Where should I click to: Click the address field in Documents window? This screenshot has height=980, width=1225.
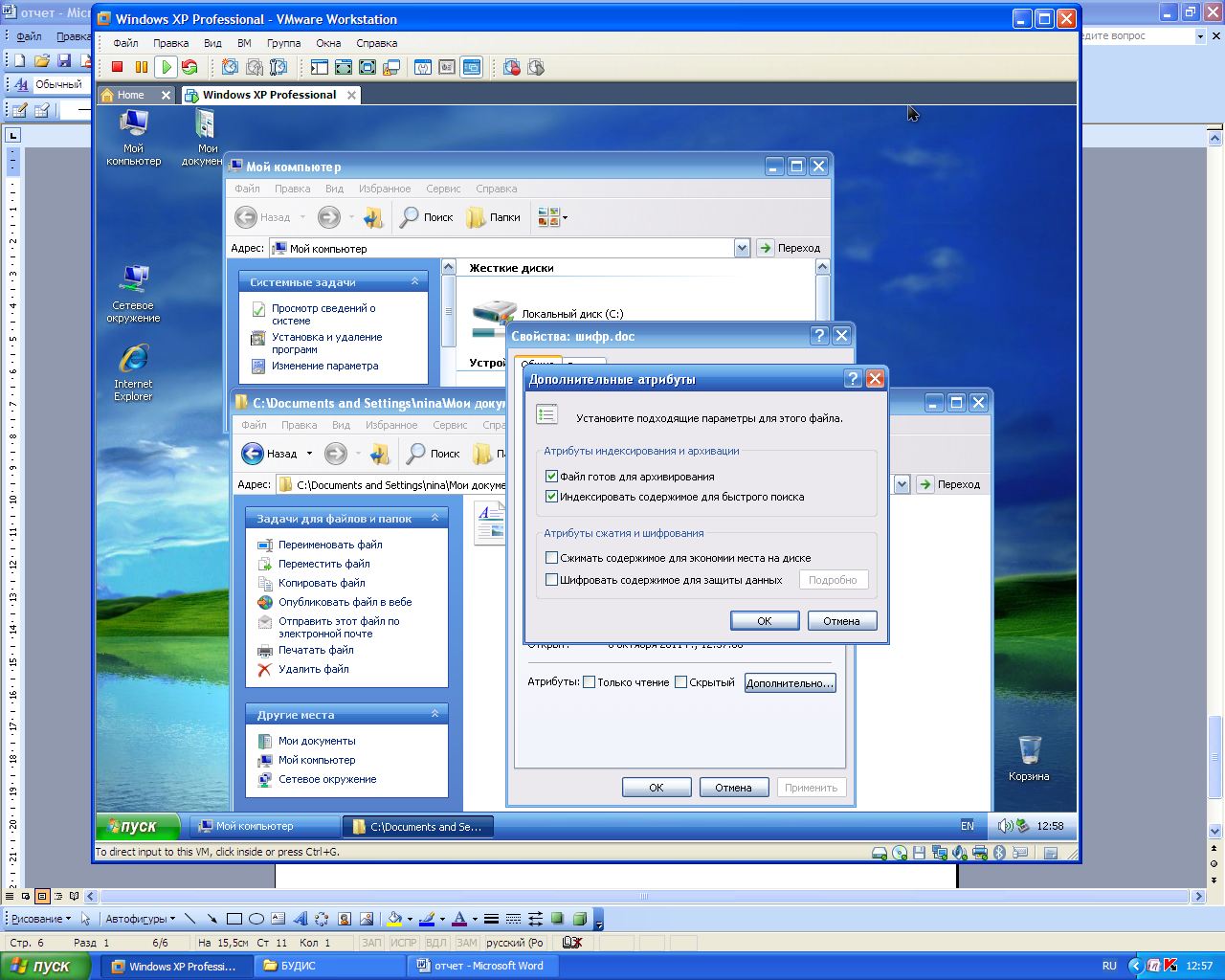click(x=584, y=484)
